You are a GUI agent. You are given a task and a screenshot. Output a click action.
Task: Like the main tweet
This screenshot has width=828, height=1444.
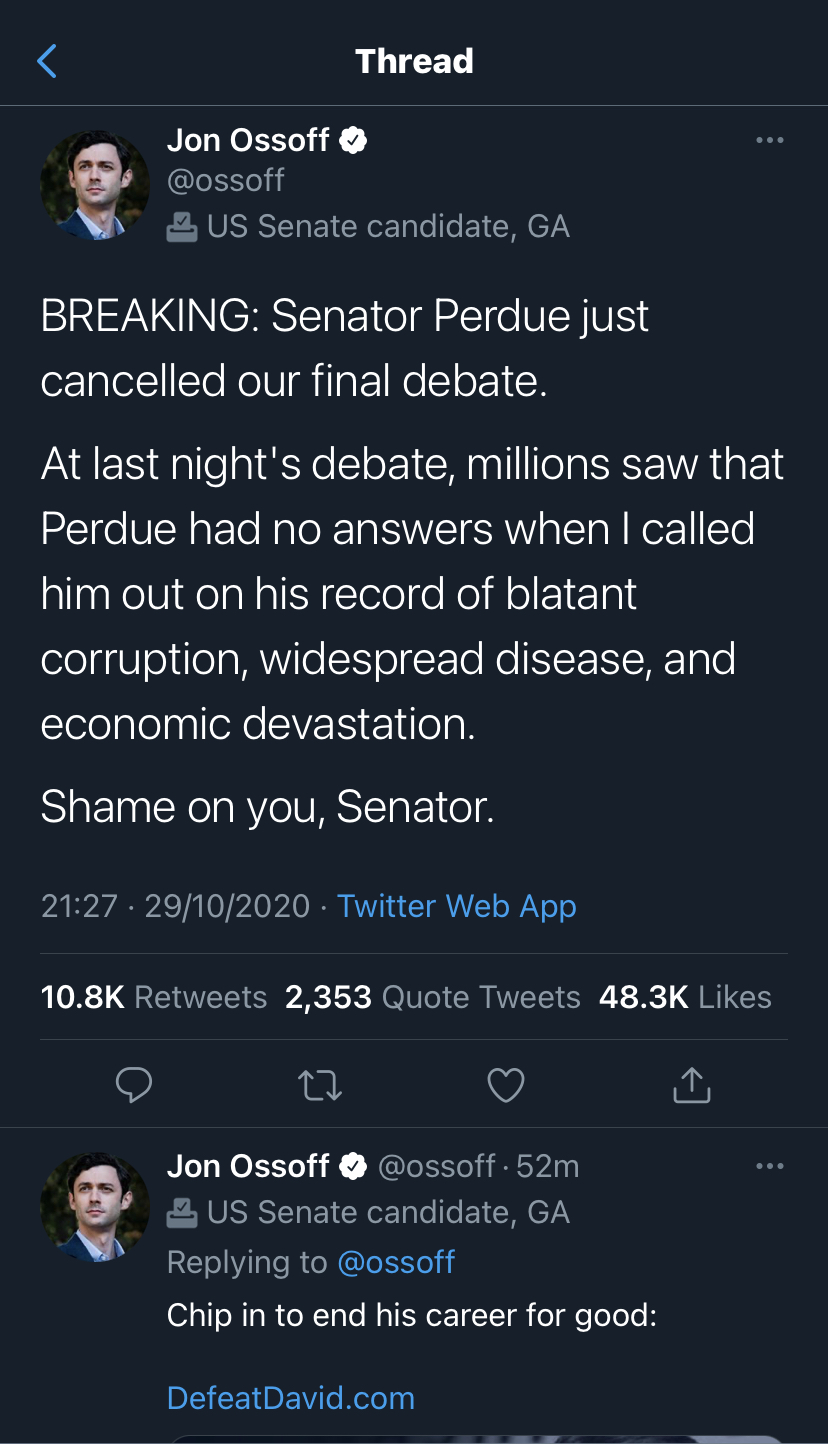pos(505,1085)
